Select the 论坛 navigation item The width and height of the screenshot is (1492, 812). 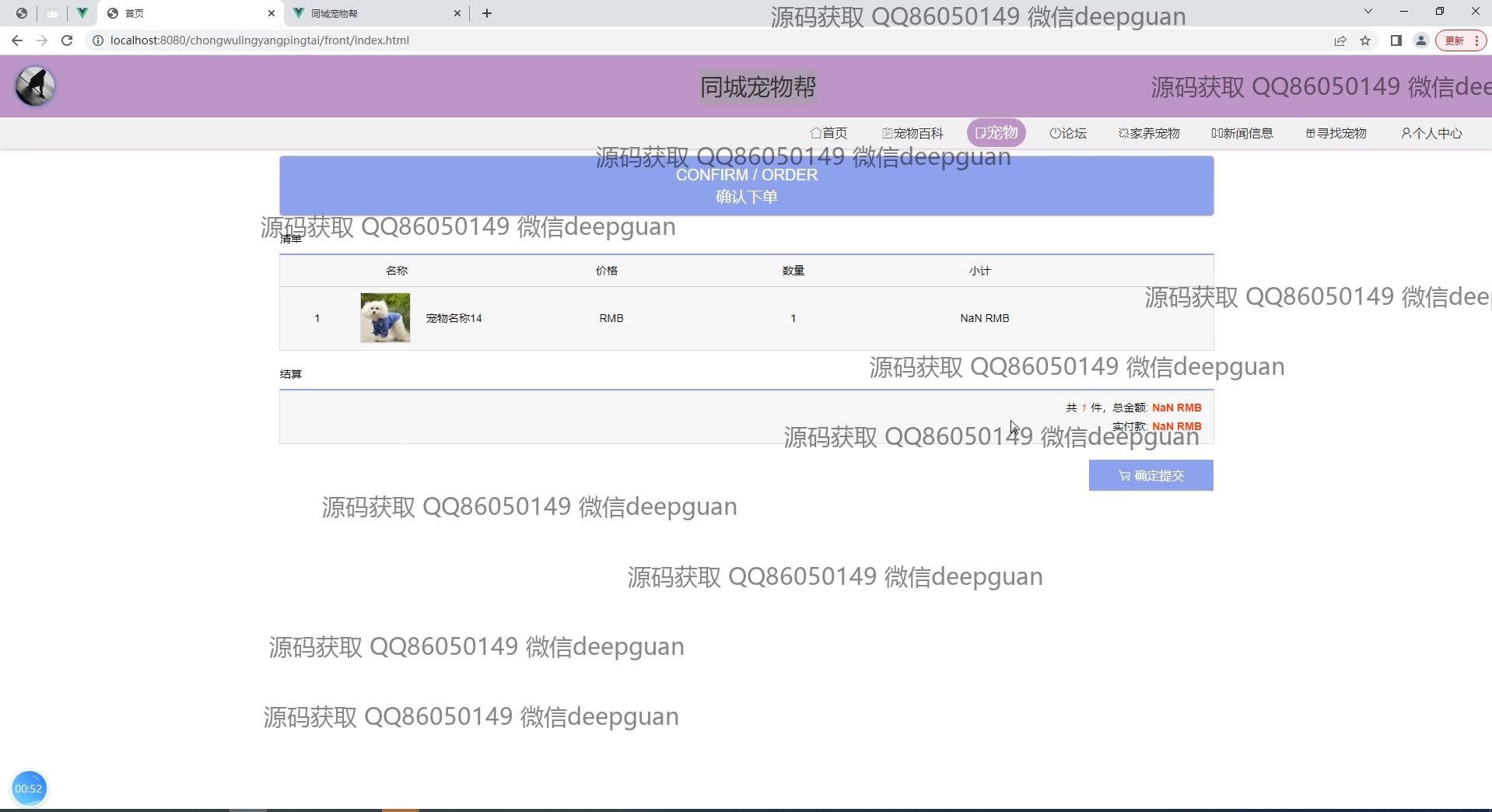(x=1068, y=133)
